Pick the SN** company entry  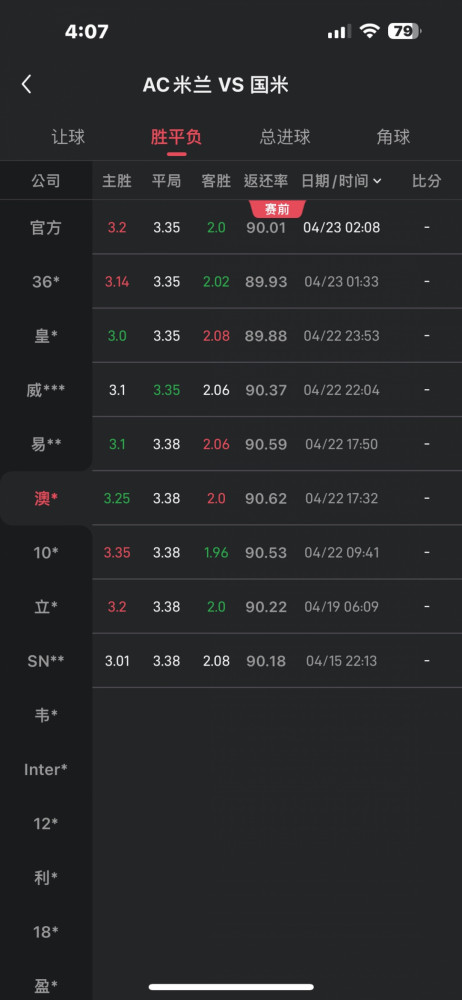pos(46,661)
